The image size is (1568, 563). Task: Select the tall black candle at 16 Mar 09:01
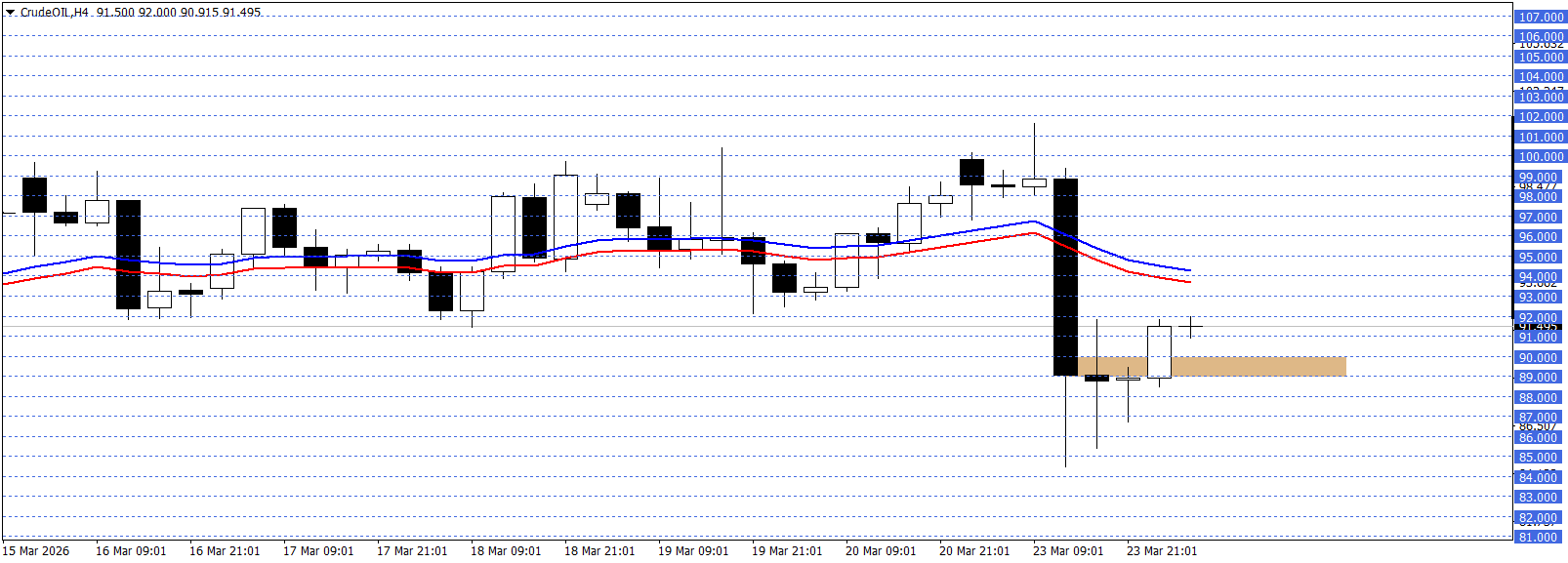pos(128,254)
